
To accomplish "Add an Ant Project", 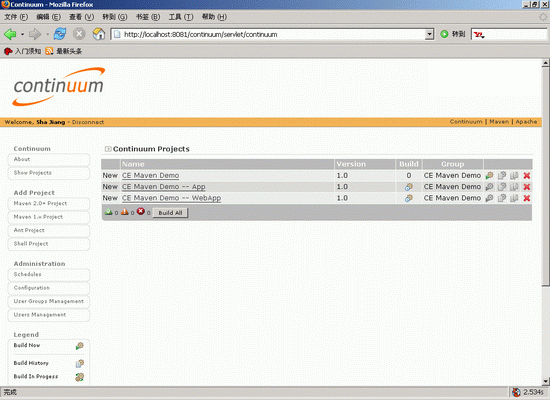I will [49, 231].
